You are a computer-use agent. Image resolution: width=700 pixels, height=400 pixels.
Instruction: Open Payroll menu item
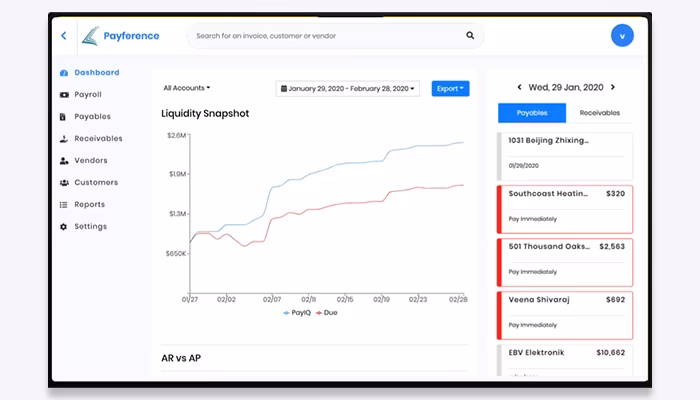pos(88,95)
